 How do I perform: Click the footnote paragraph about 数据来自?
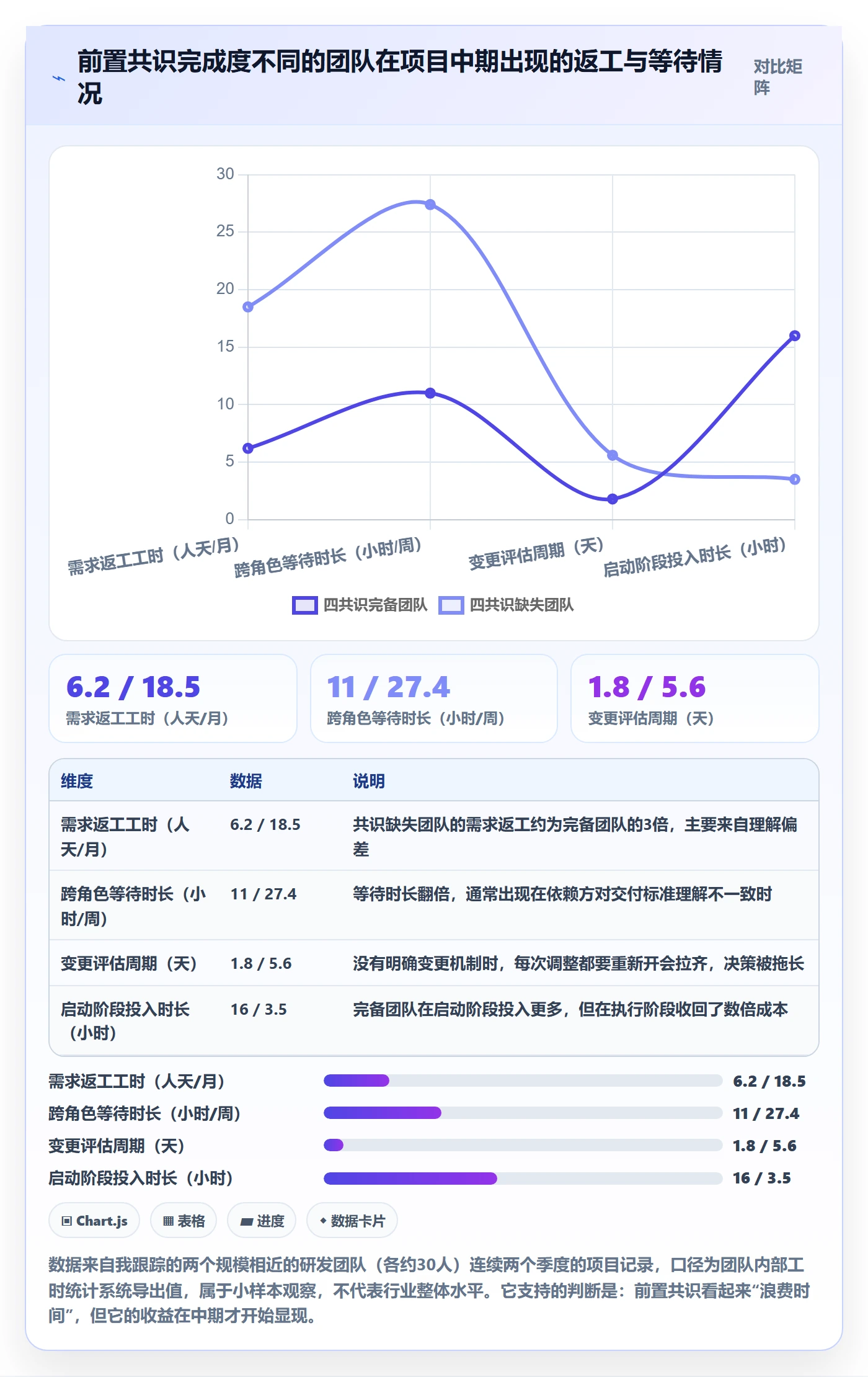430,1290
